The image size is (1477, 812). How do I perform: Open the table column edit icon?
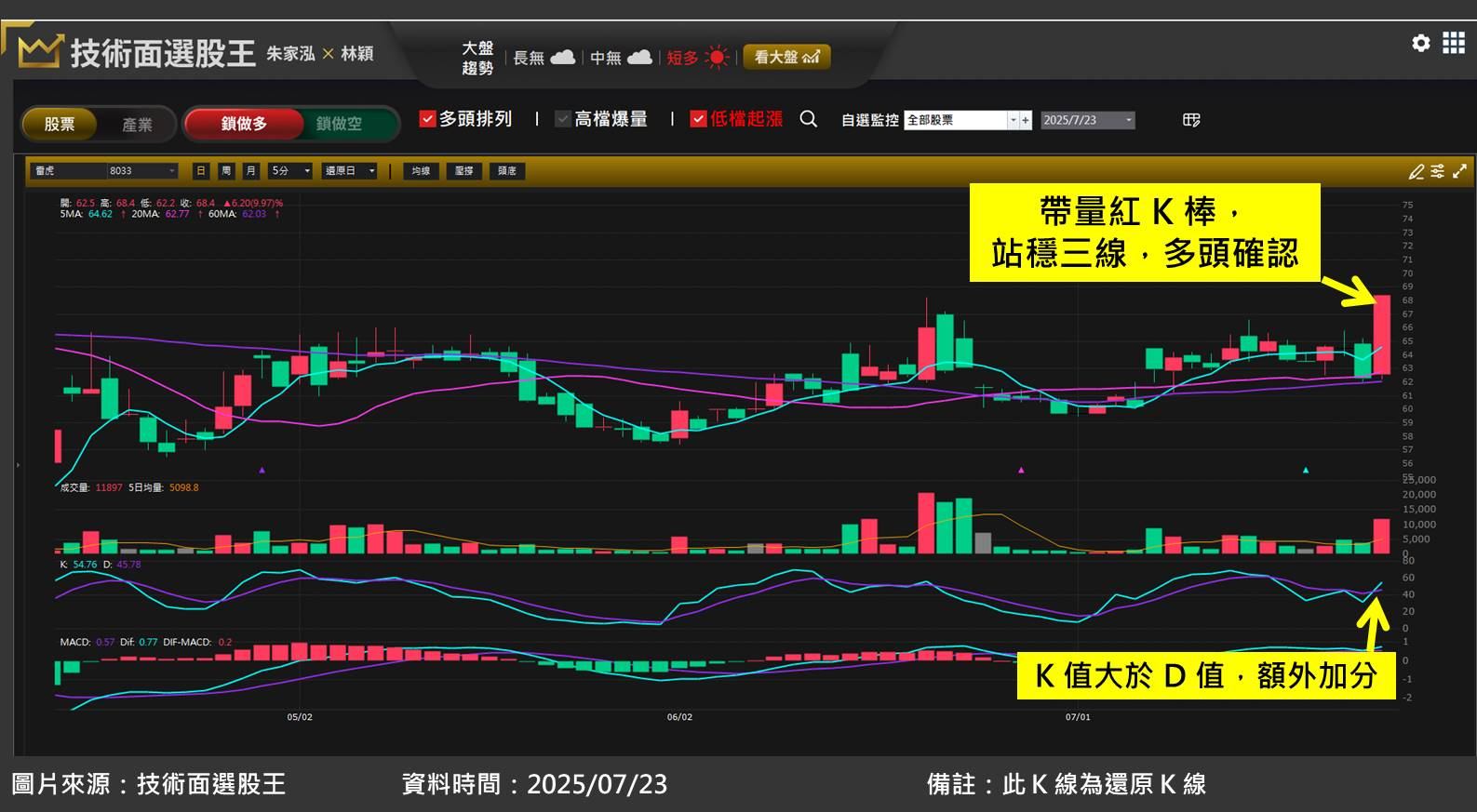coord(1191,120)
